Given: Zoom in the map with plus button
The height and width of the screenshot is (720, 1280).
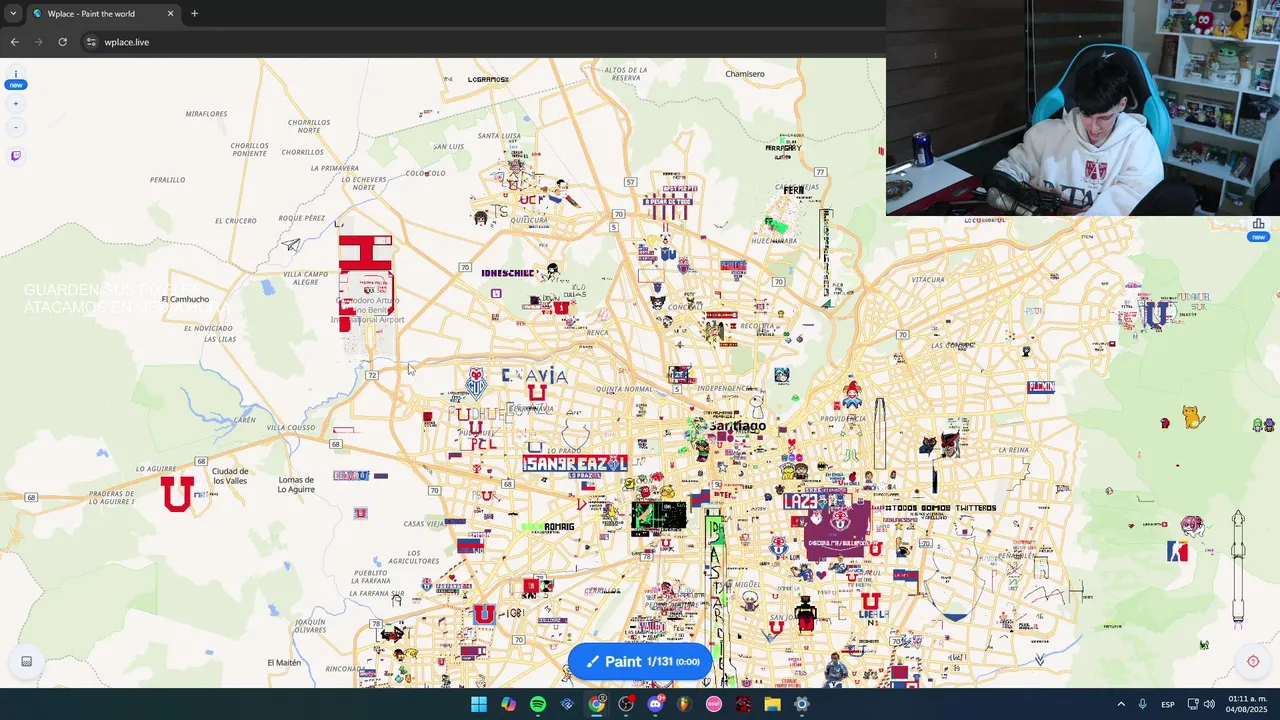Looking at the screenshot, I should click(x=16, y=104).
